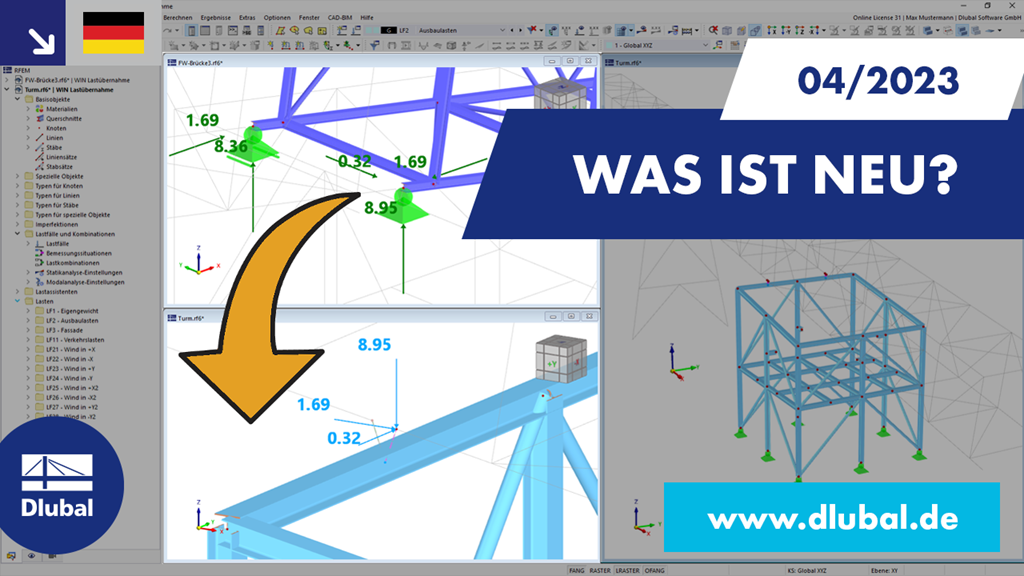Set view in -Y direction icon
The image size is (1024, 576).
[786, 30]
